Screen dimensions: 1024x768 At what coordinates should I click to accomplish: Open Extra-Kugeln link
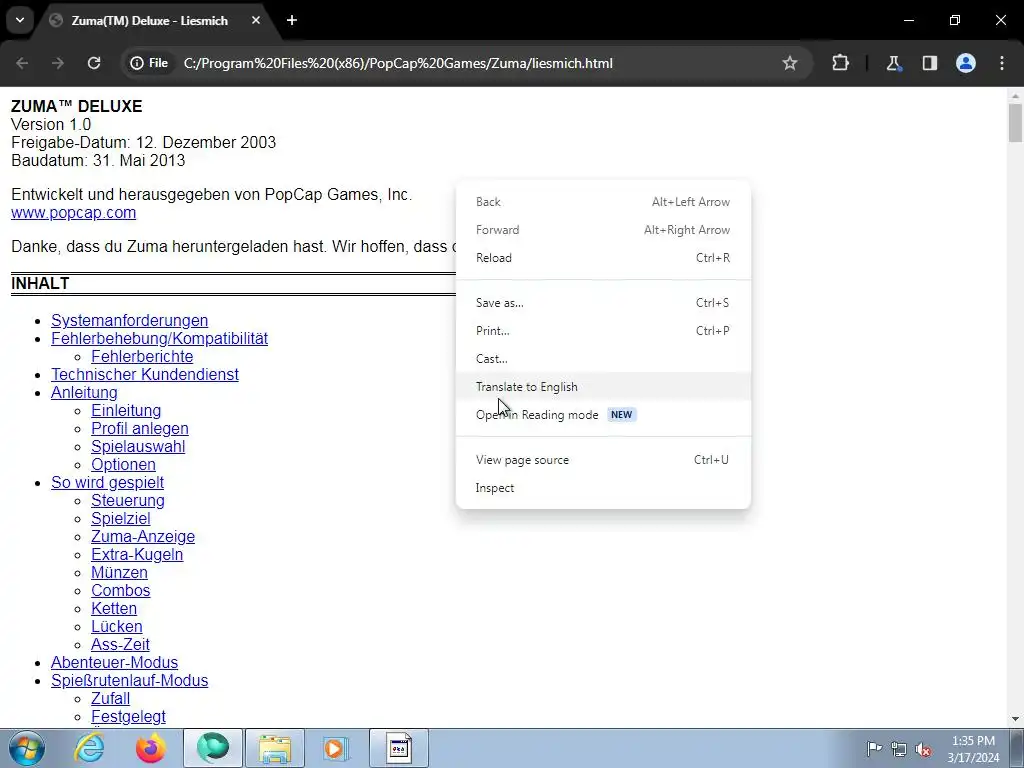(x=137, y=554)
